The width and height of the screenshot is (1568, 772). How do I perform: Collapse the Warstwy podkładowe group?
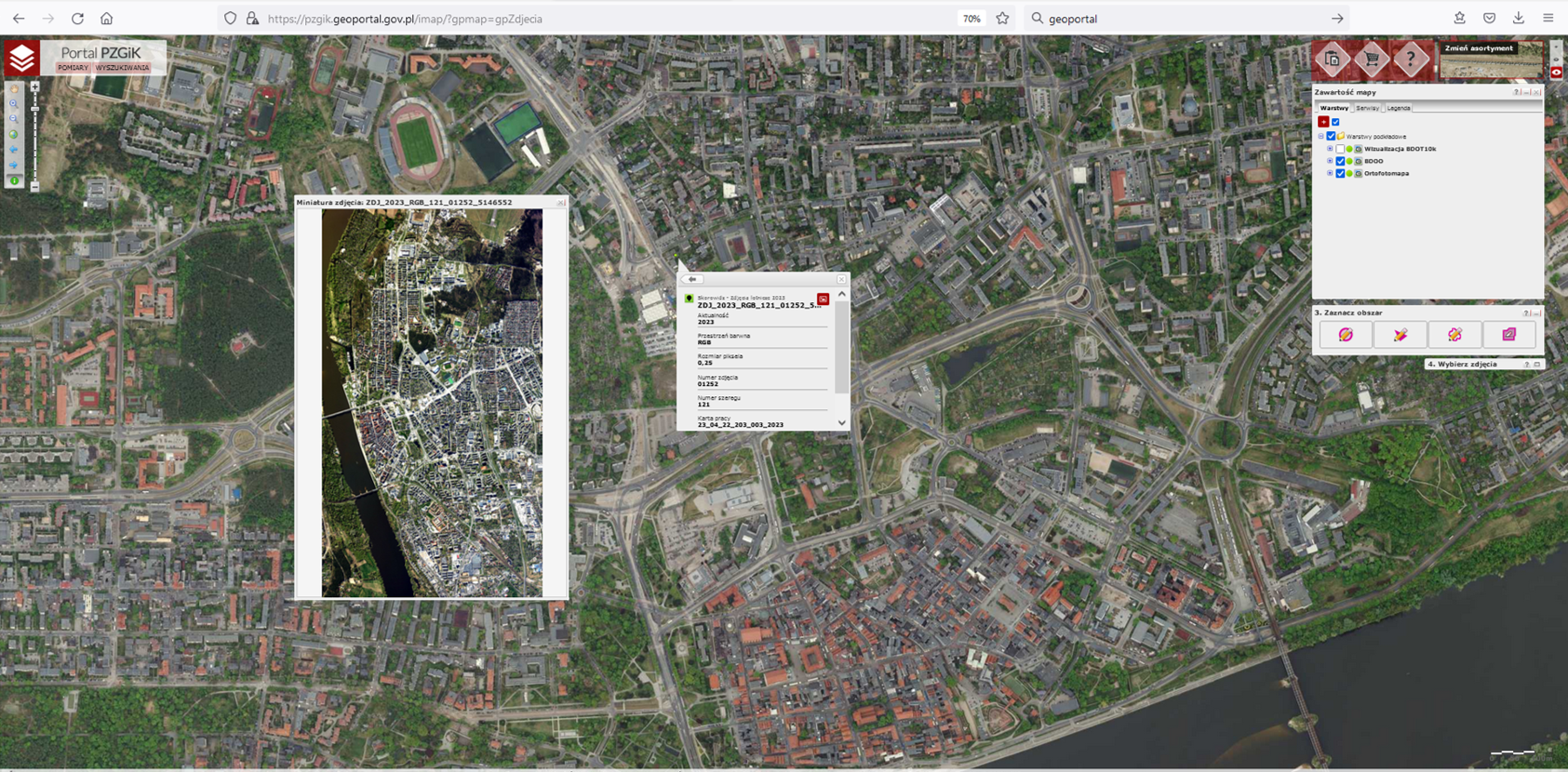tap(1320, 137)
